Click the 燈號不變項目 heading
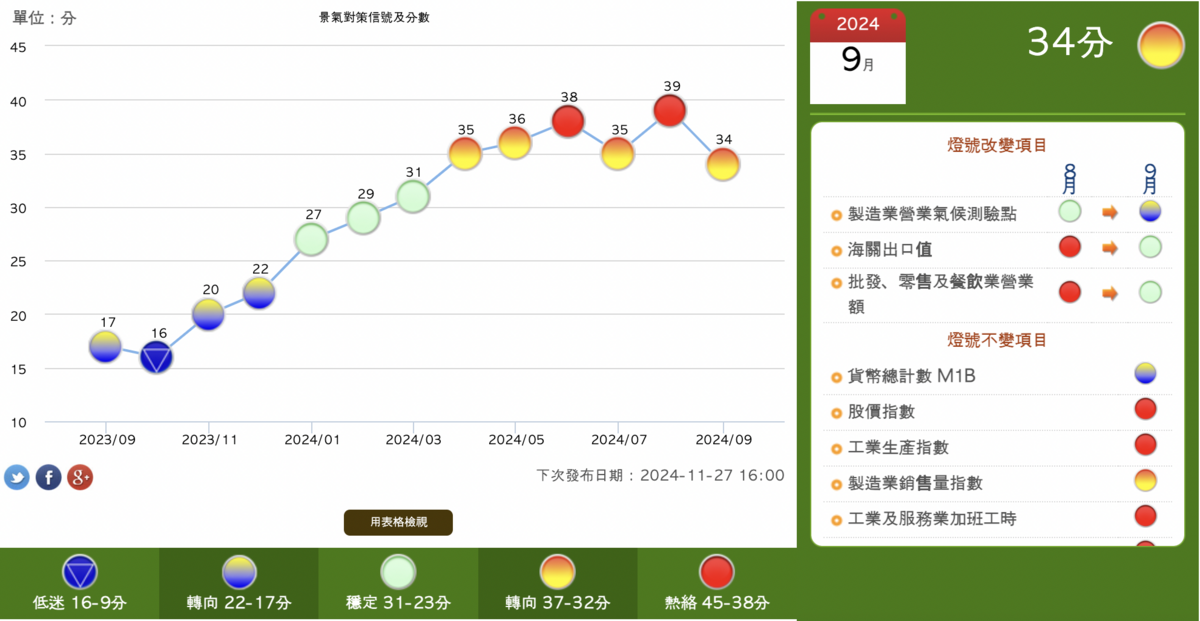This screenshot has height=621, width=1200. click(x=996, y=340)
